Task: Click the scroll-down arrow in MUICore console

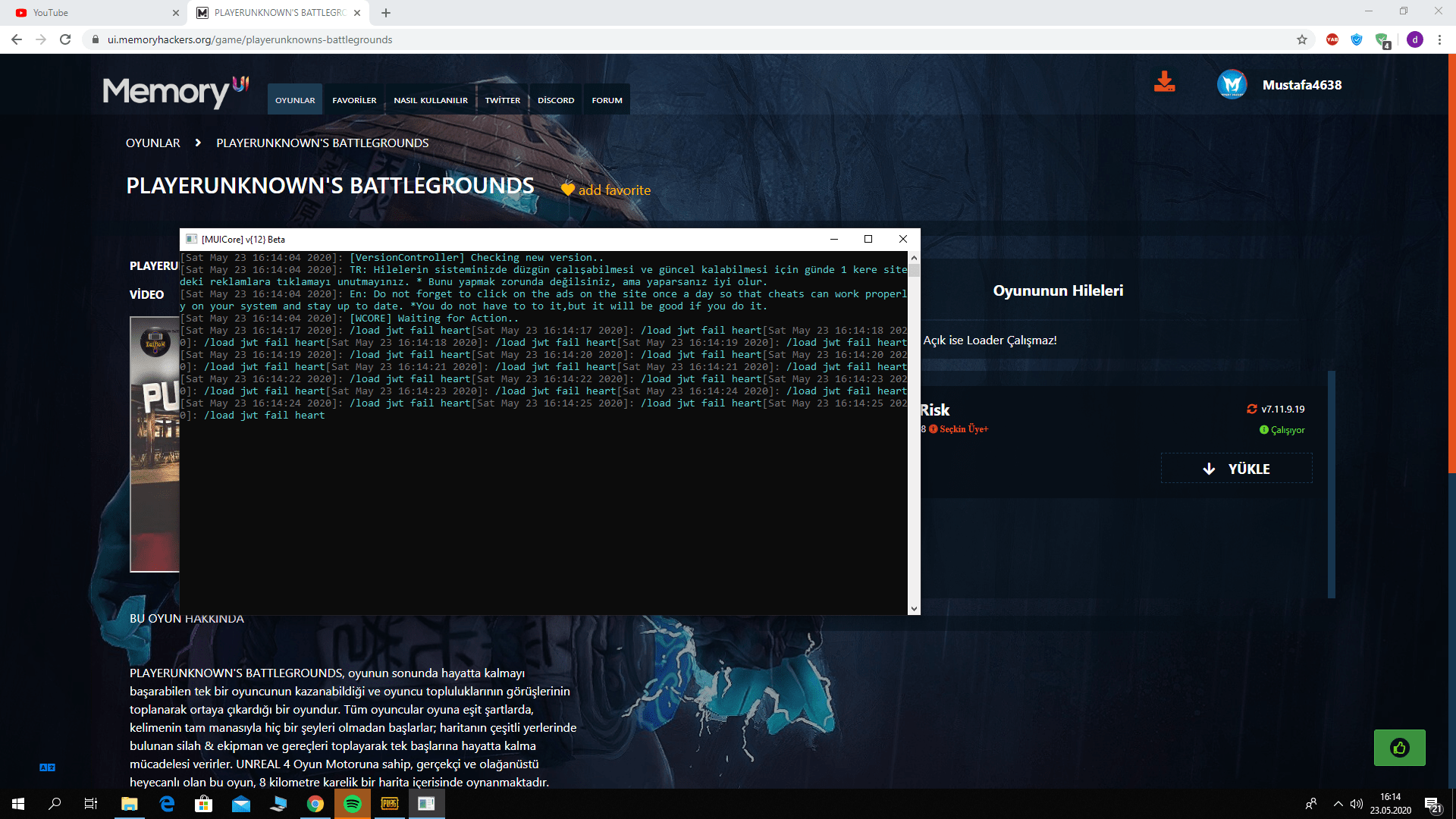Action: pyautogui.click(x=914, y=608)
